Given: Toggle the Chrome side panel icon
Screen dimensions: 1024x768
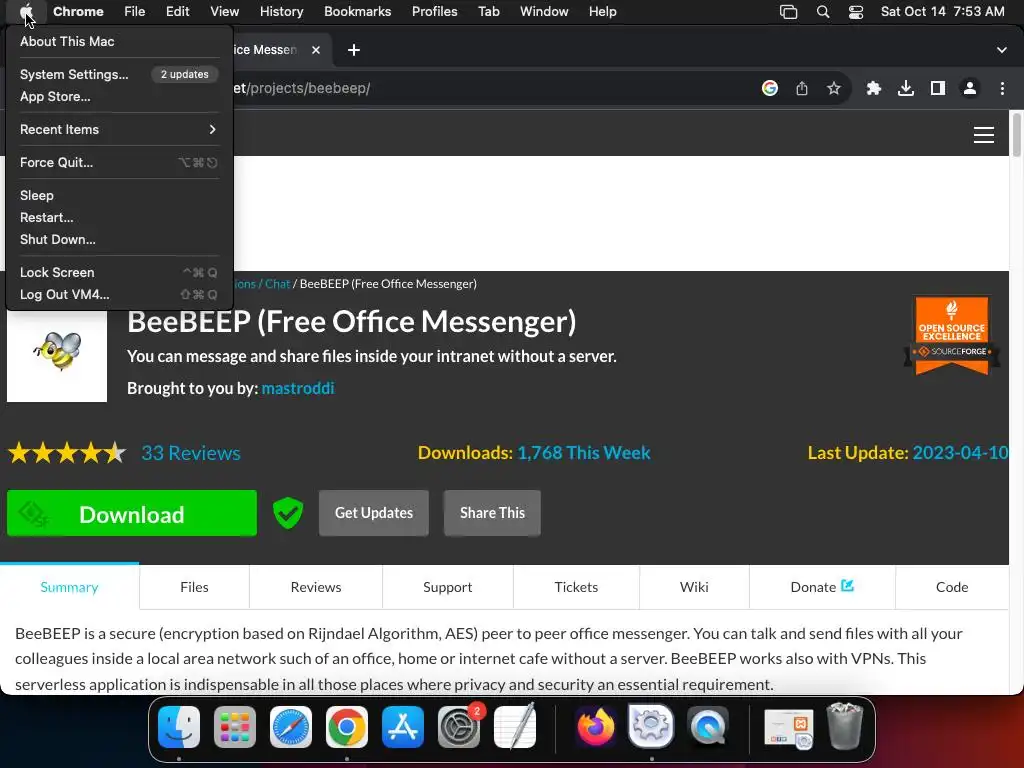Looking at the screenshot, I should [x=938, y=88].
